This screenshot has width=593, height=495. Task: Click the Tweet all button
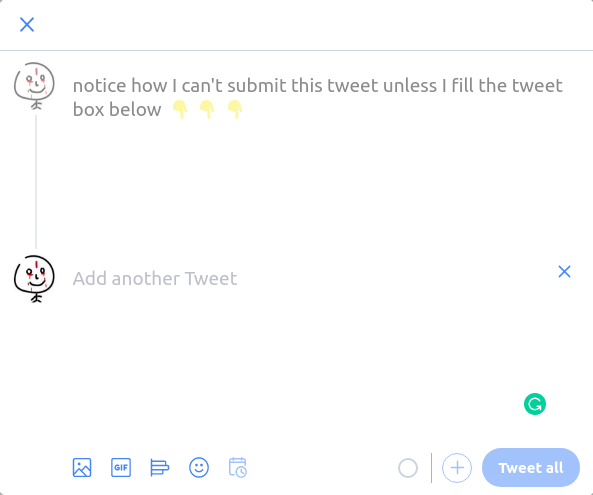(x=531, y=468)
